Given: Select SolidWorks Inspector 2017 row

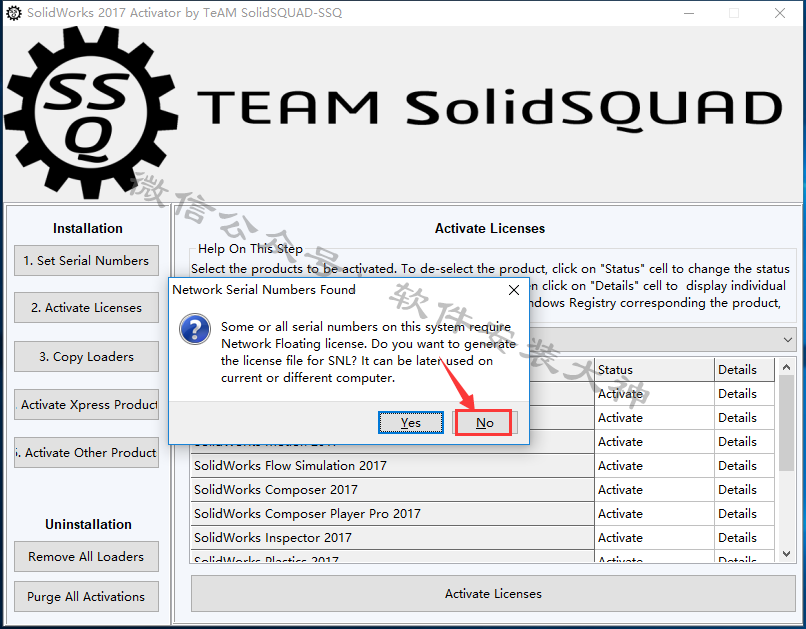Looking at the screenshot, I should [393, 538].
